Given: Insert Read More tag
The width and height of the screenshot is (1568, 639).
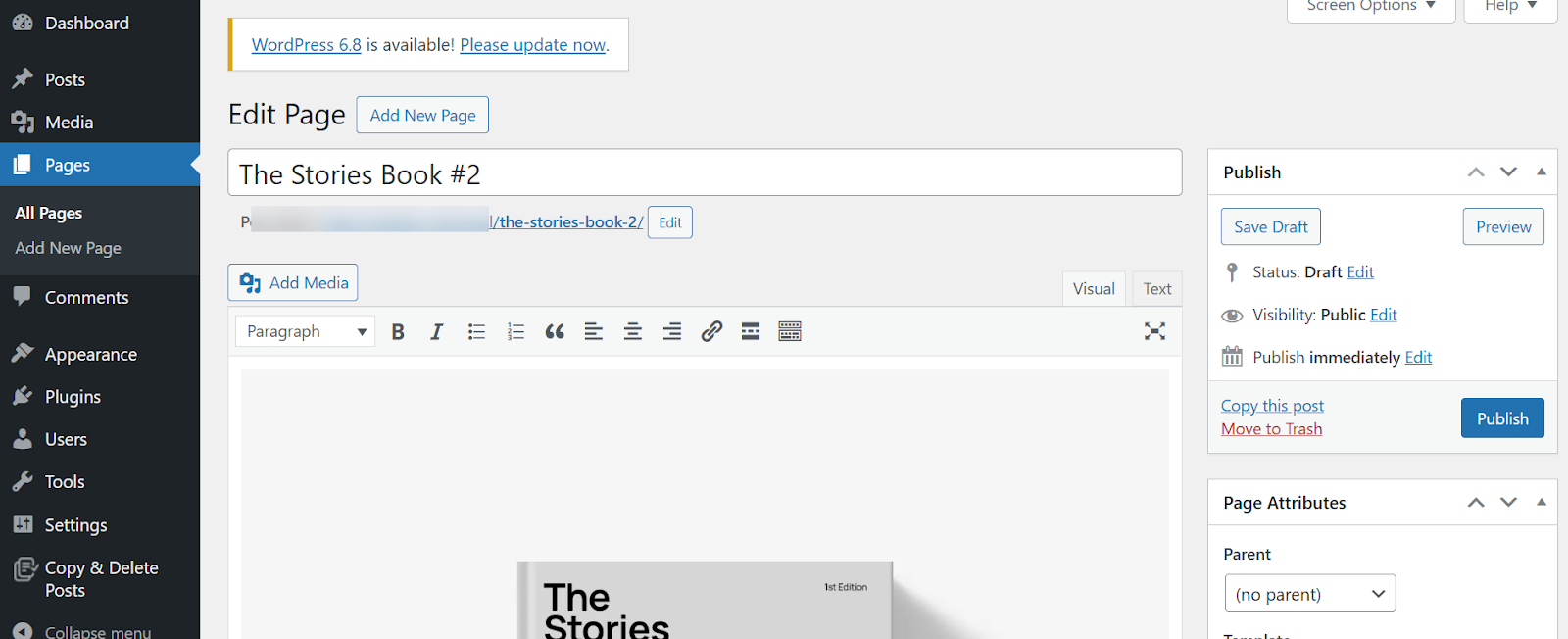Looking at the screenshot, I should (751, 331).
